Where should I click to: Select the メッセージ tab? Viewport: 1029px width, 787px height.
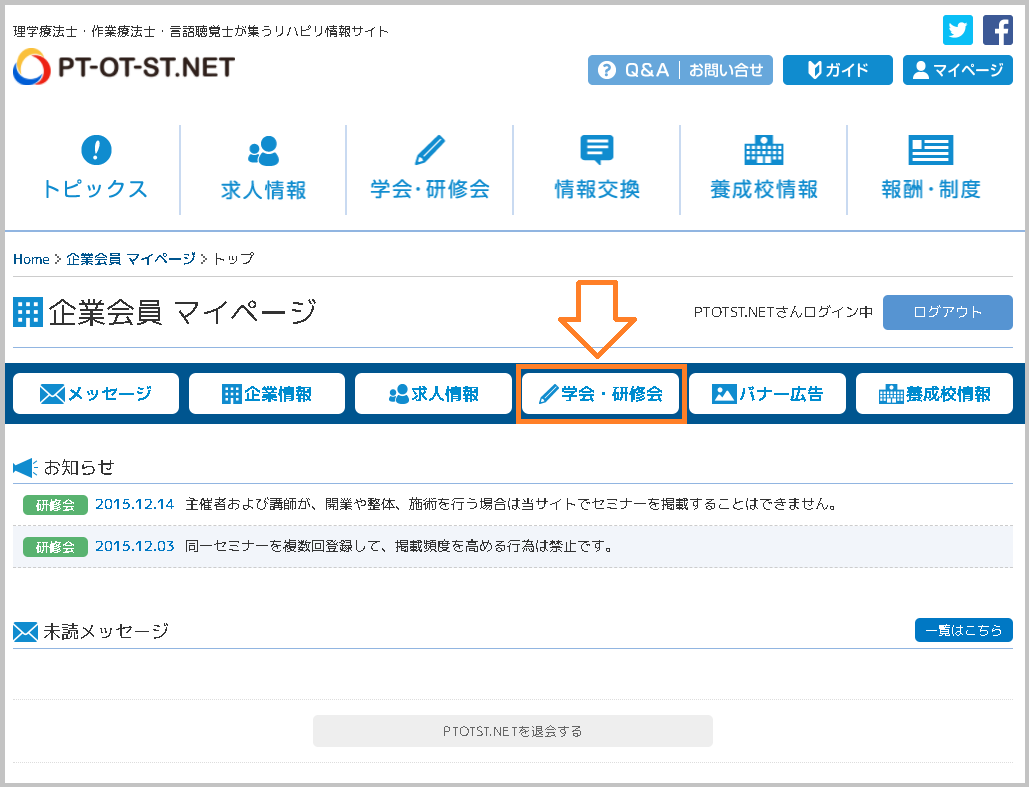(96, 394)
